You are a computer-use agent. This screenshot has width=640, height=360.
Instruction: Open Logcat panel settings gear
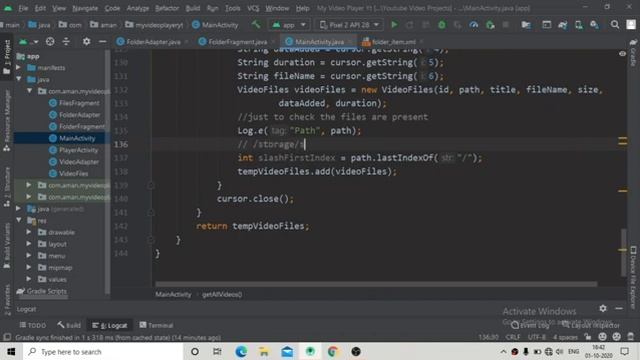click(x=603, y=309)
